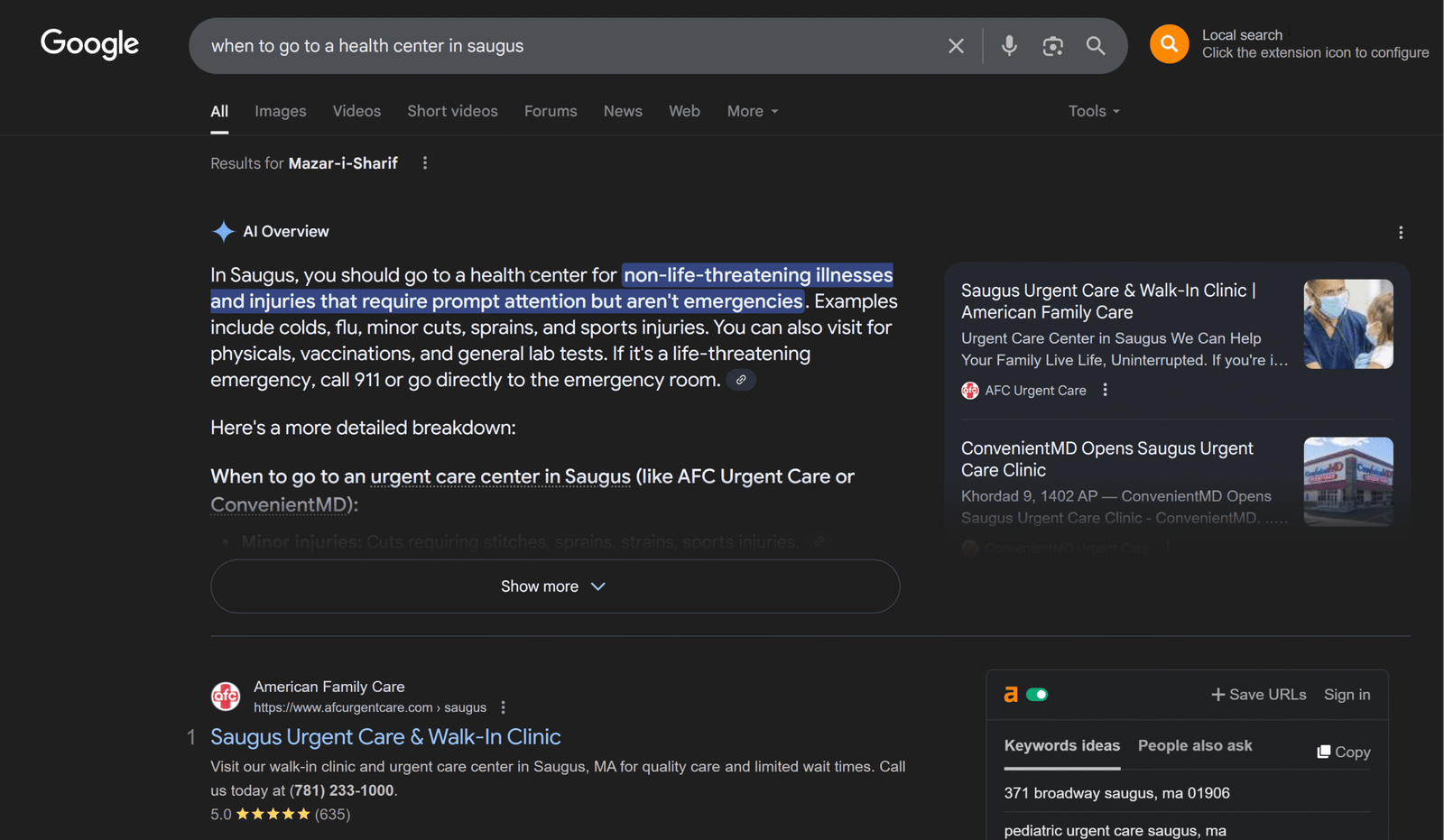The height and width of the screenshot is (840, 1444).
Task: Open Saugus Urgent Care & Walk-In Clinic result
Action: coord(385,737)
